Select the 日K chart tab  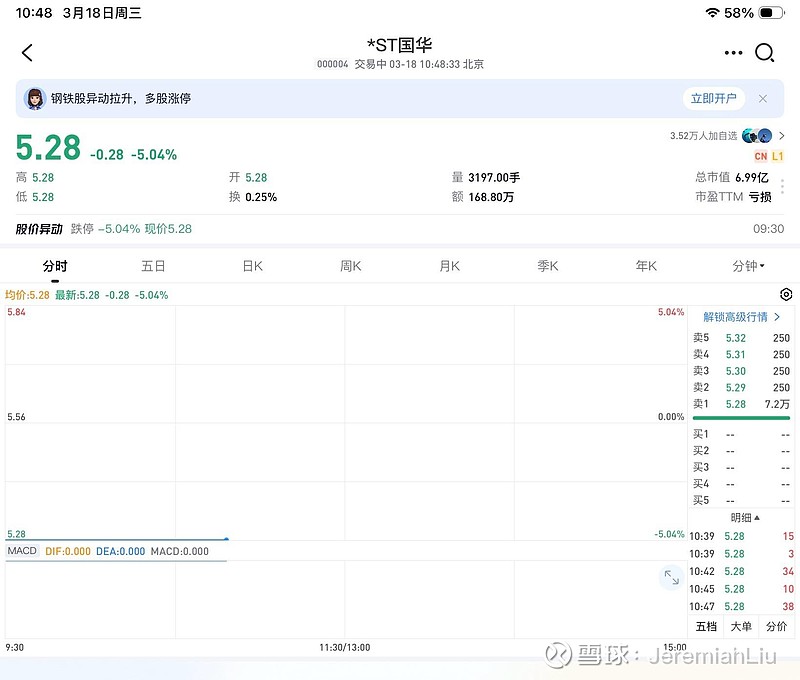[252, 266]
